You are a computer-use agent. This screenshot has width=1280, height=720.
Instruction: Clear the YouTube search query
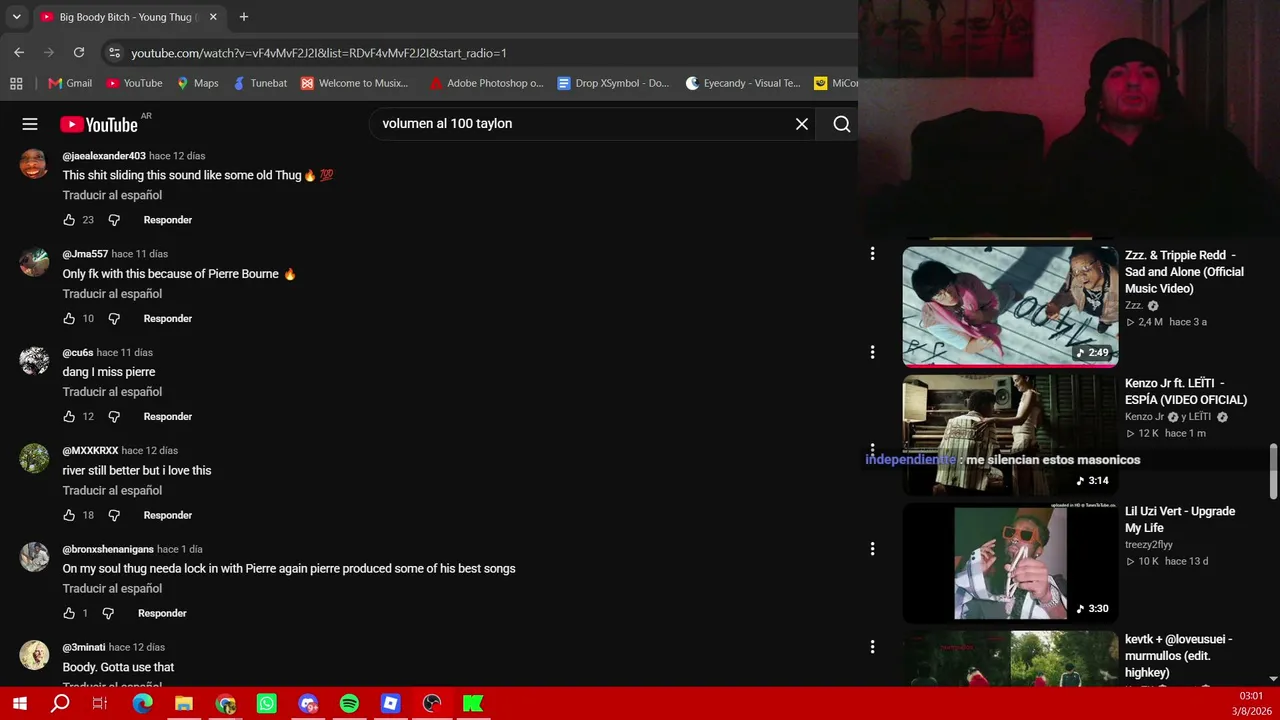coord(802,124)
